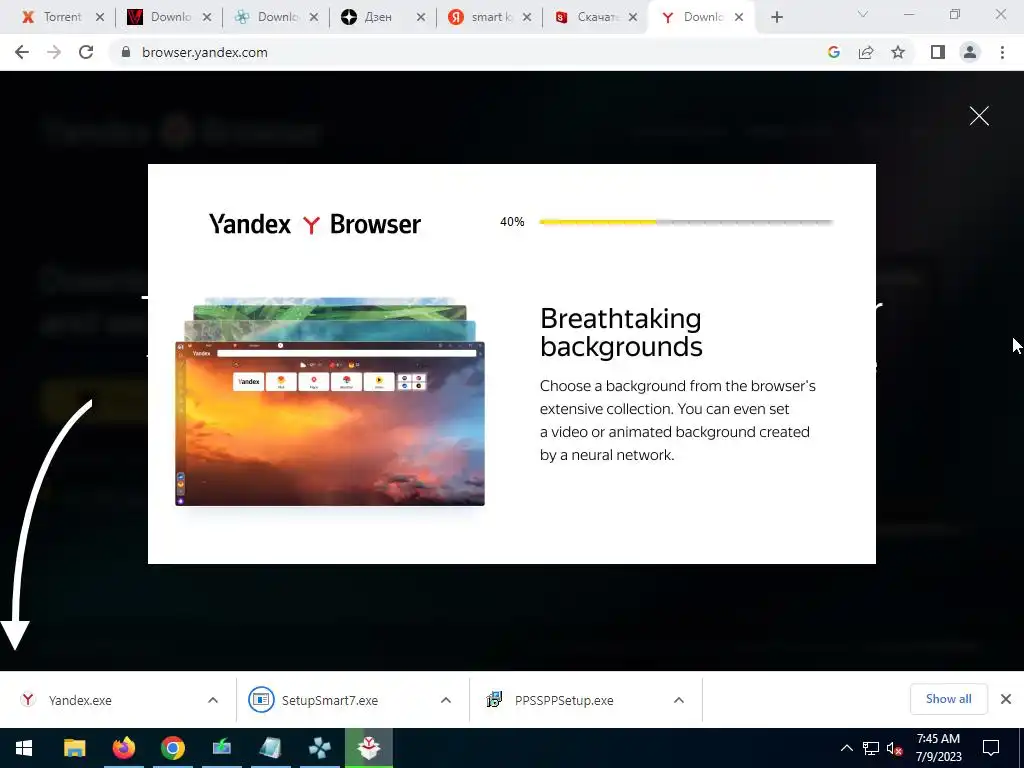The image size is (1024, 768).
Task: Close the smart tab
Action: (527, 18)
